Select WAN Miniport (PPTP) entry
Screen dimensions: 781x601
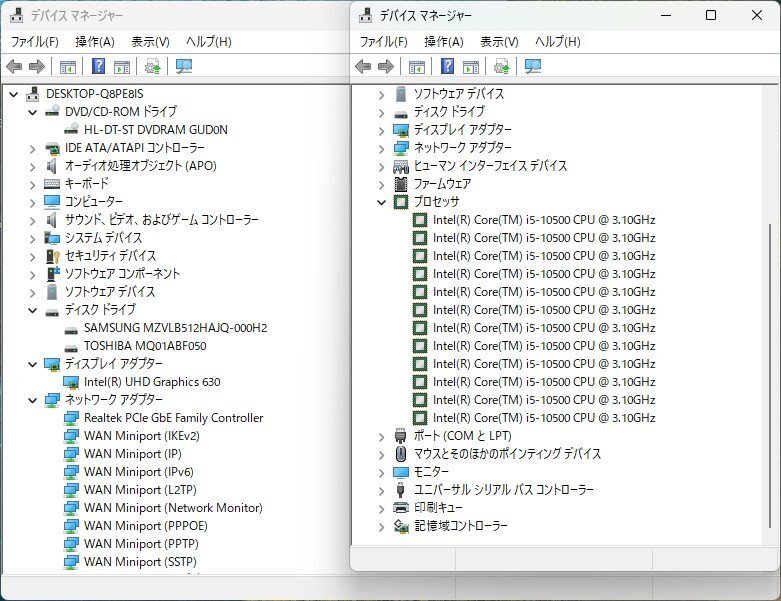(x=141, y=544)
